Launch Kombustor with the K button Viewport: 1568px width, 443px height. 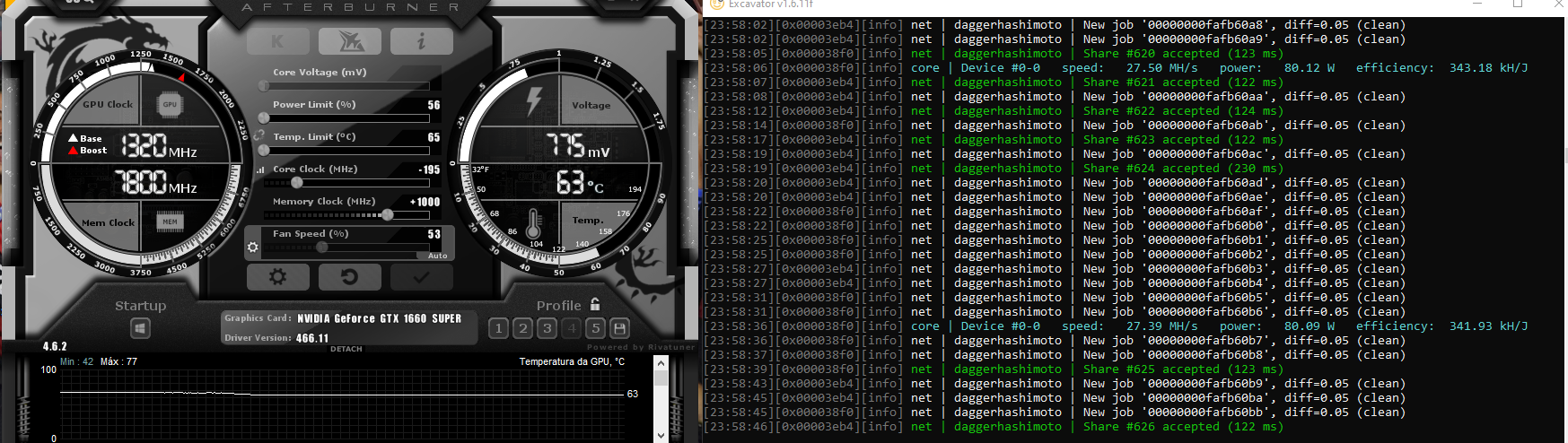pyautogui.click(x=276, y=41)
